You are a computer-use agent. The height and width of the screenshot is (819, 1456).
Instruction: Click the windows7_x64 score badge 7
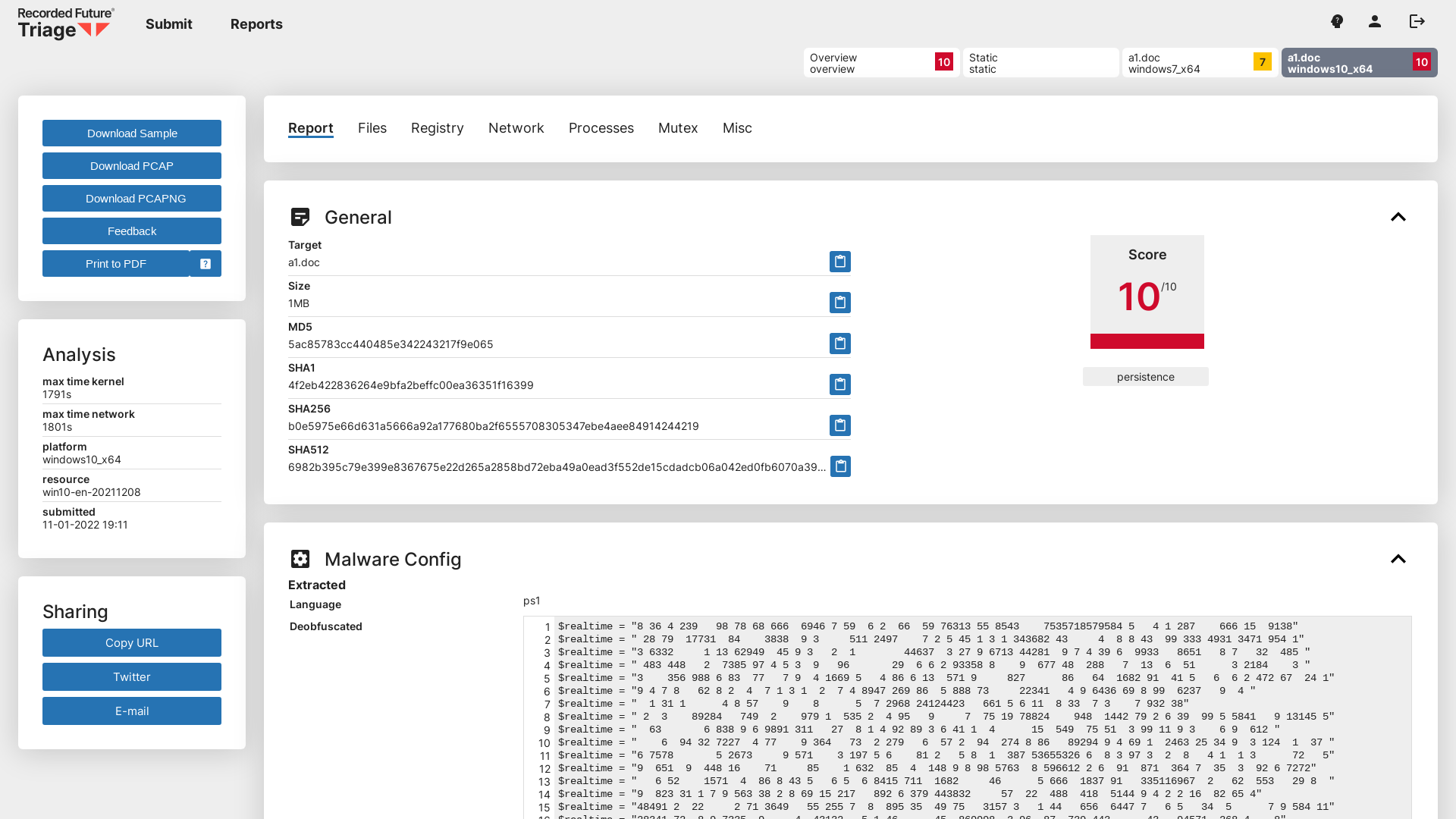coord(1263,62)
